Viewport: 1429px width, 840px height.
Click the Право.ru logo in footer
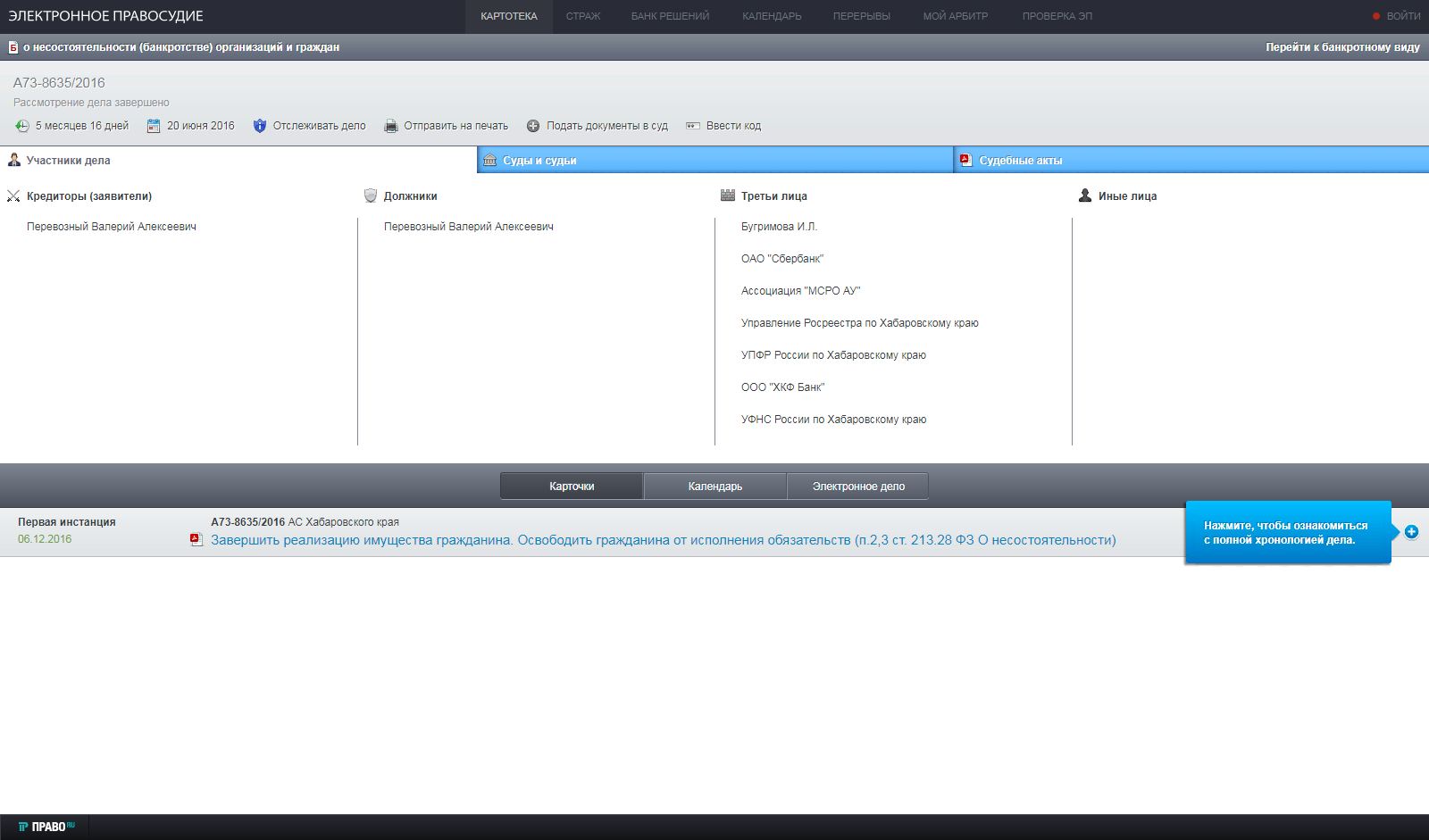coord(46,827)
